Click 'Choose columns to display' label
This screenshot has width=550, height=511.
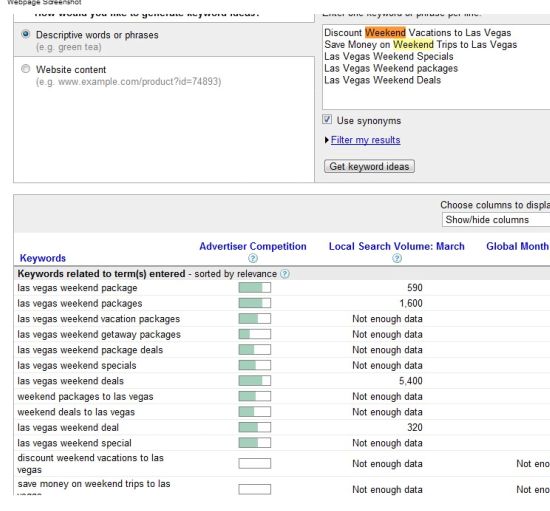pos(495,205)
